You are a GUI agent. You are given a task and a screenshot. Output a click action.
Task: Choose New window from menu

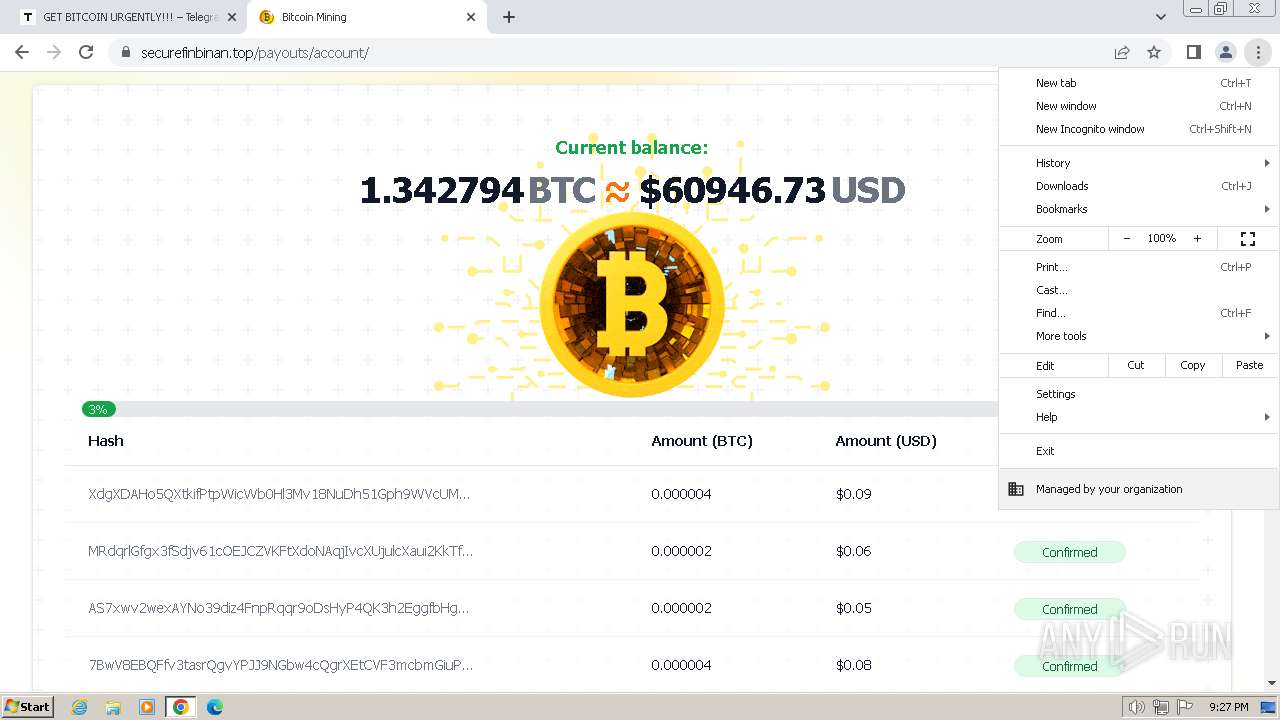(1139, 106)
